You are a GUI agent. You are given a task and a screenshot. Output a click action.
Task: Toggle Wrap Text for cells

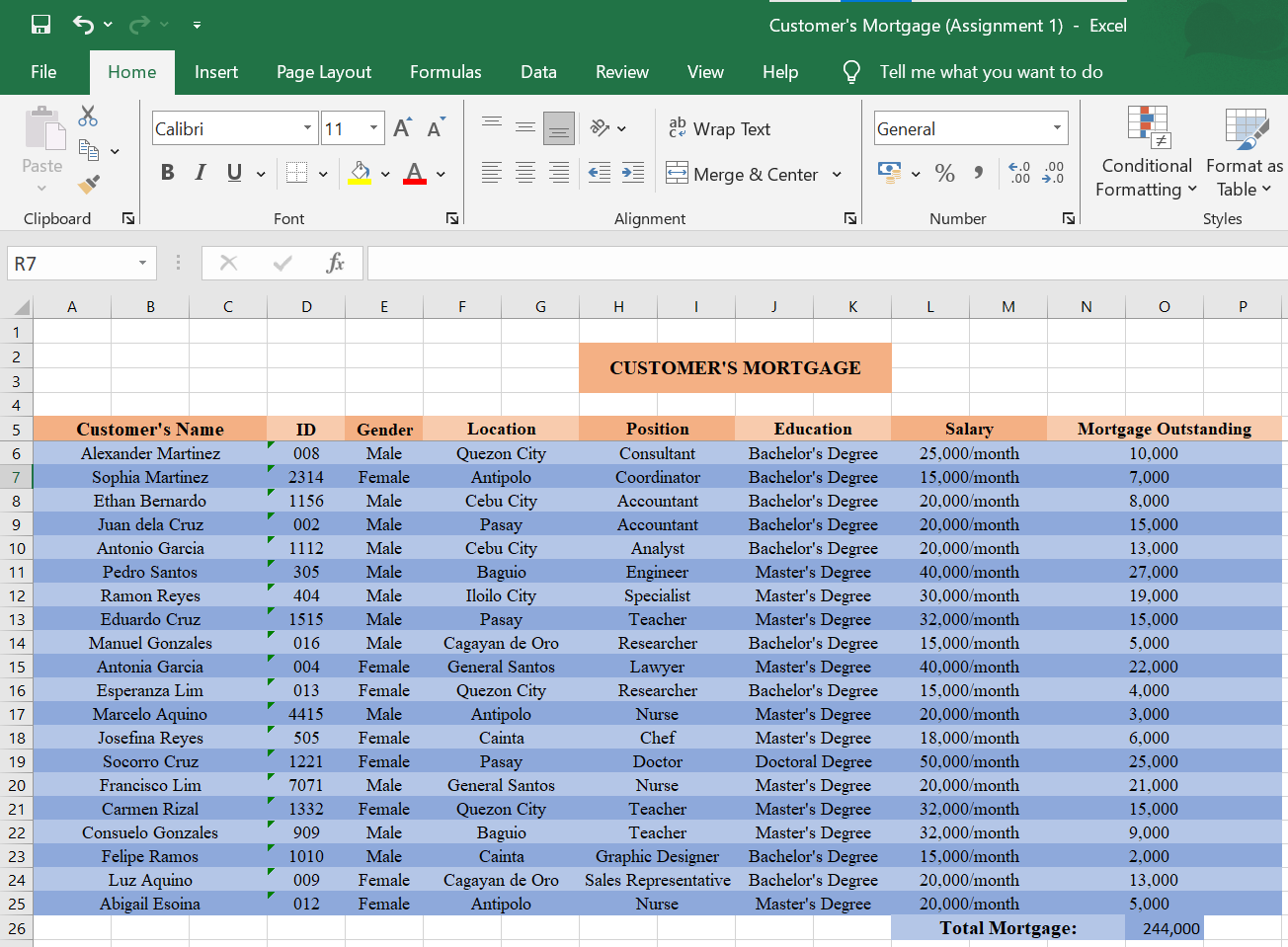pos(720,128)
